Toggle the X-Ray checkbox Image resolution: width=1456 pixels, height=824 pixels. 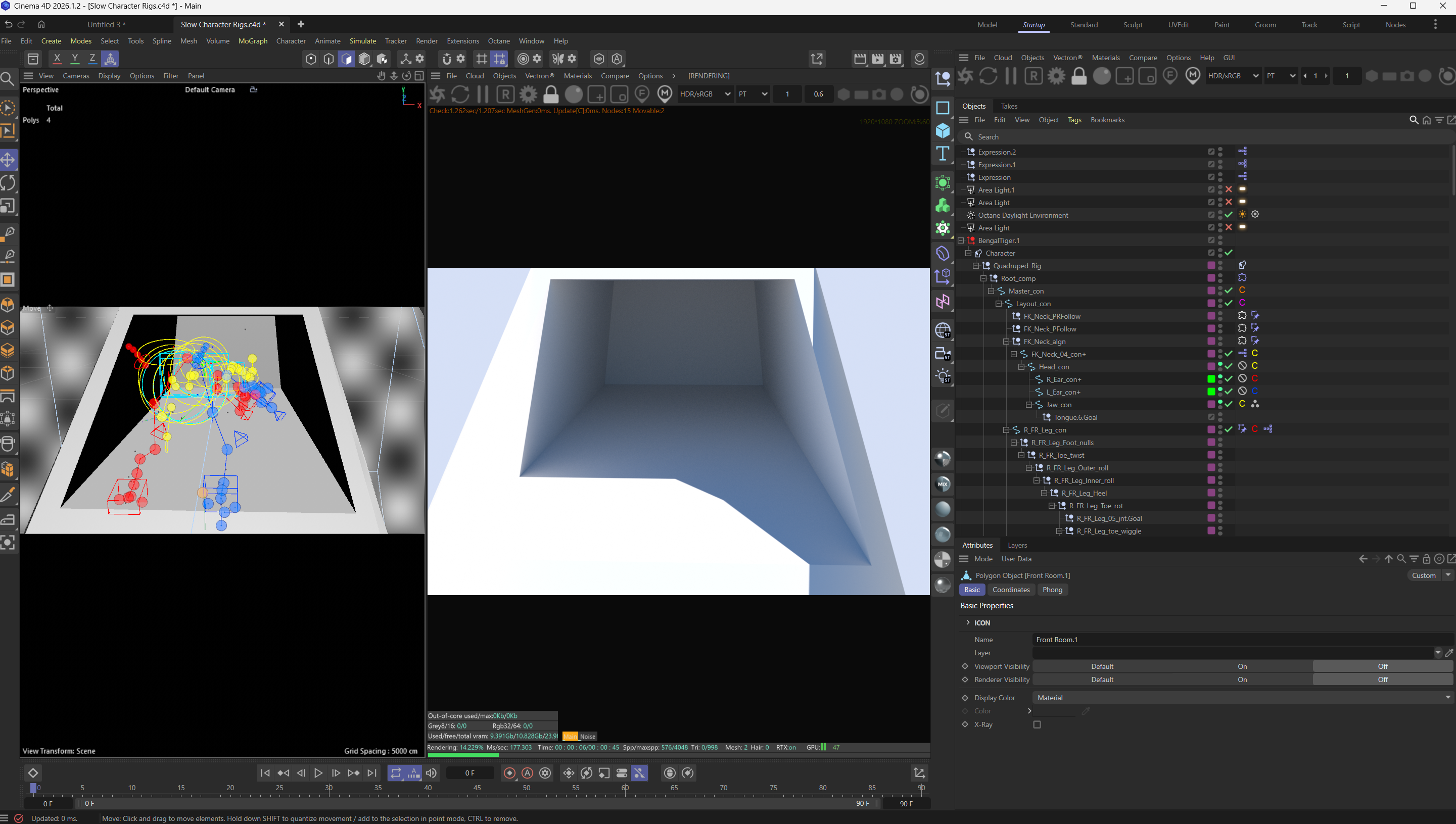[x=1037, y=724]
